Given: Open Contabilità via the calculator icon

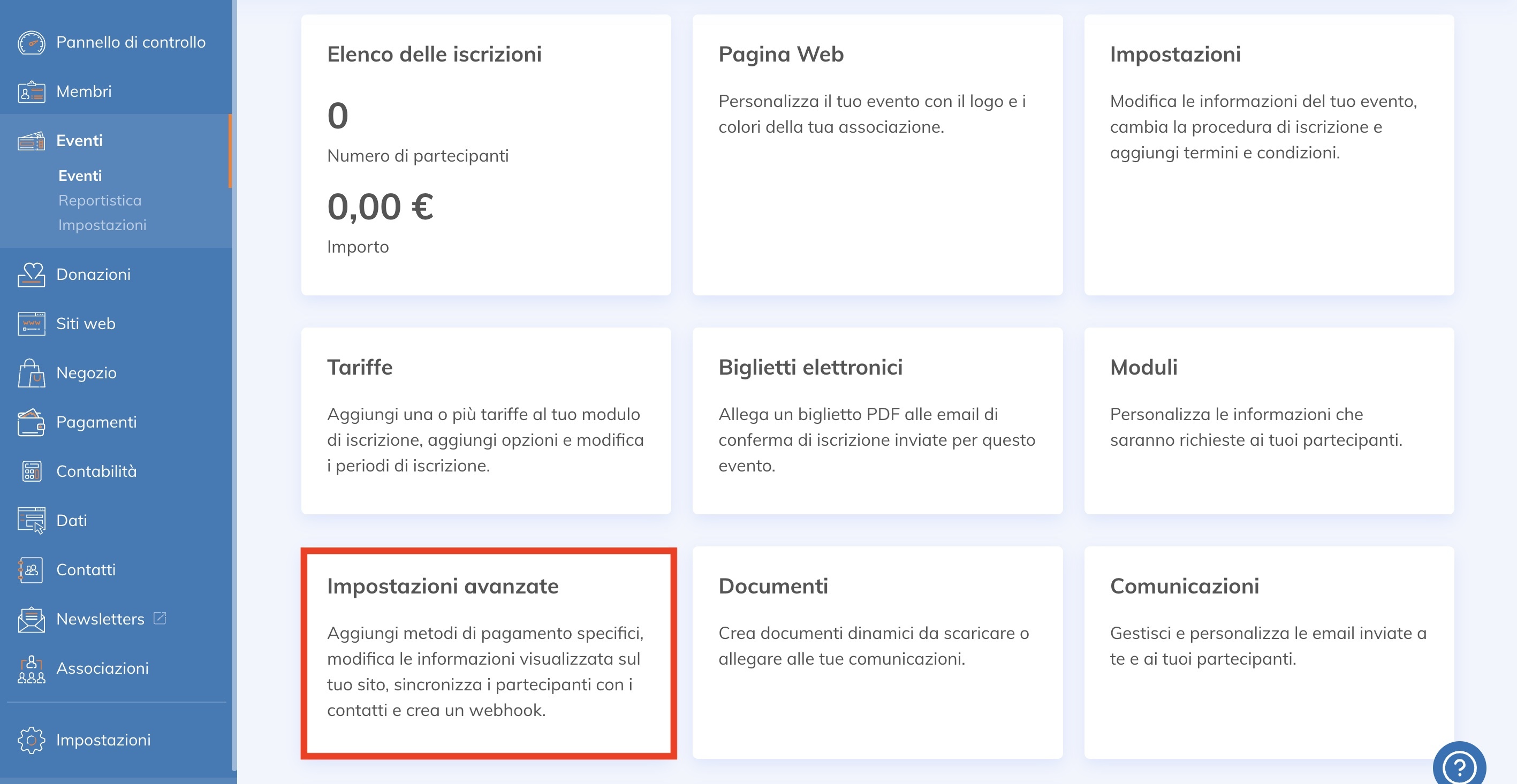Looking at the screenshot, I should 31,471.
